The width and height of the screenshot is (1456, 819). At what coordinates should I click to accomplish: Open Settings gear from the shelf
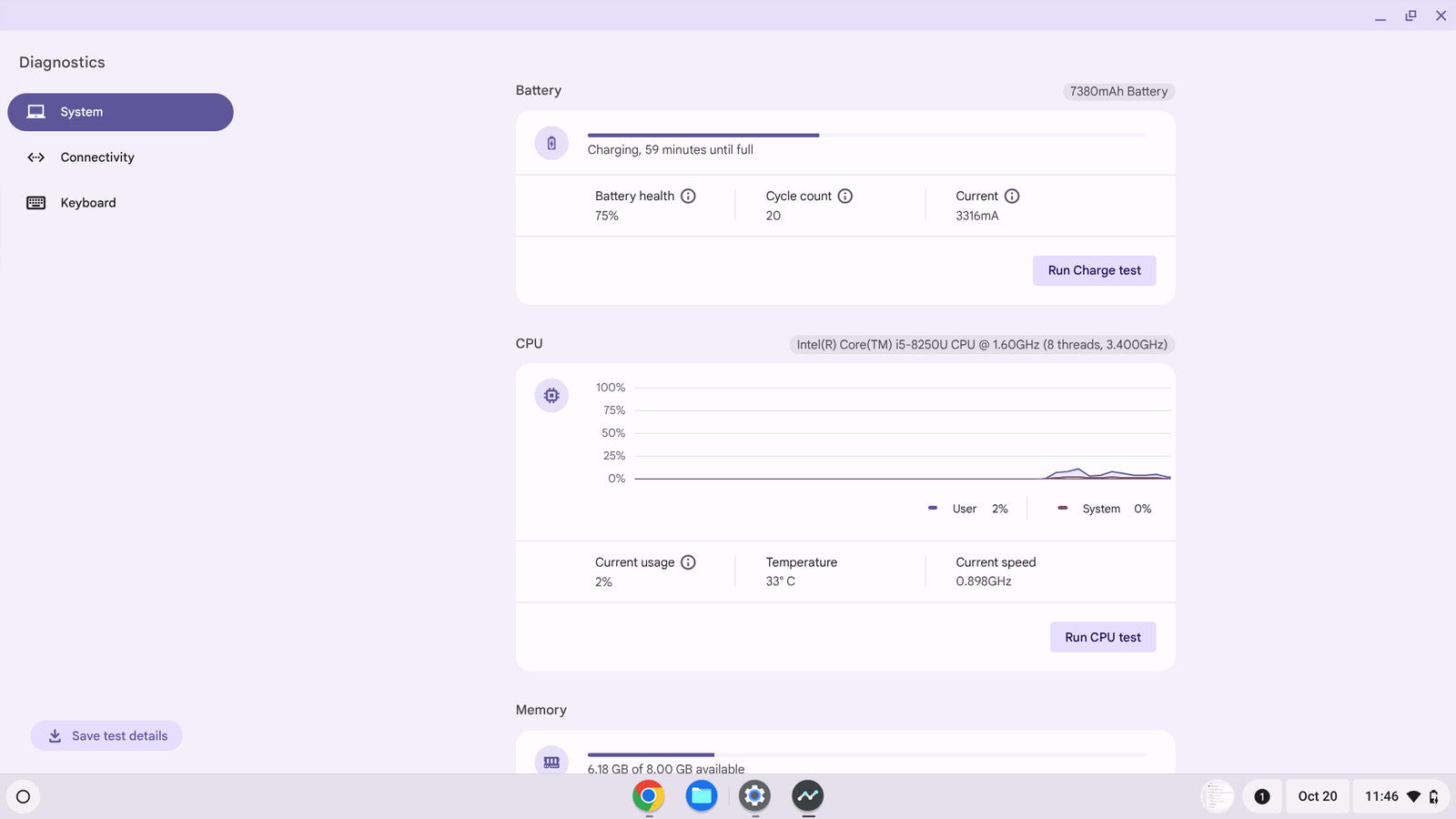[754, 796]
